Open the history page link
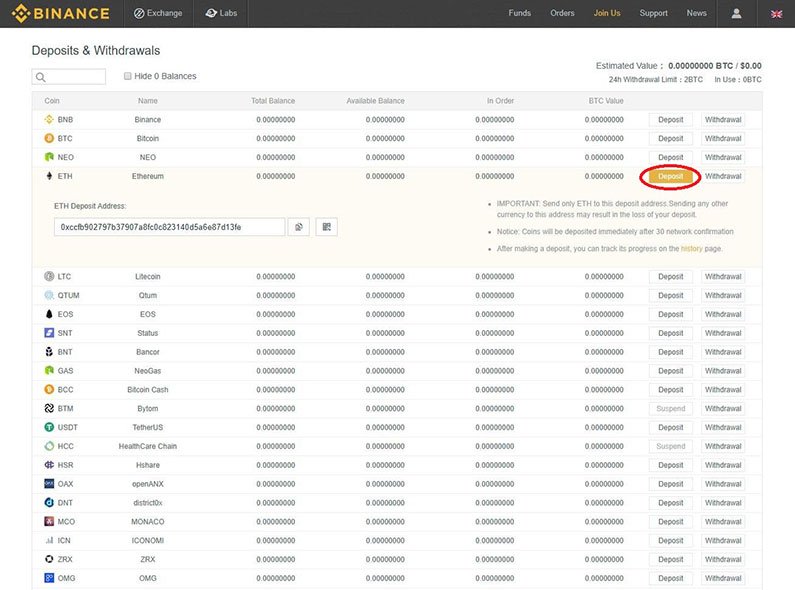Screen dimensions: 795x590 click(691, 248)
